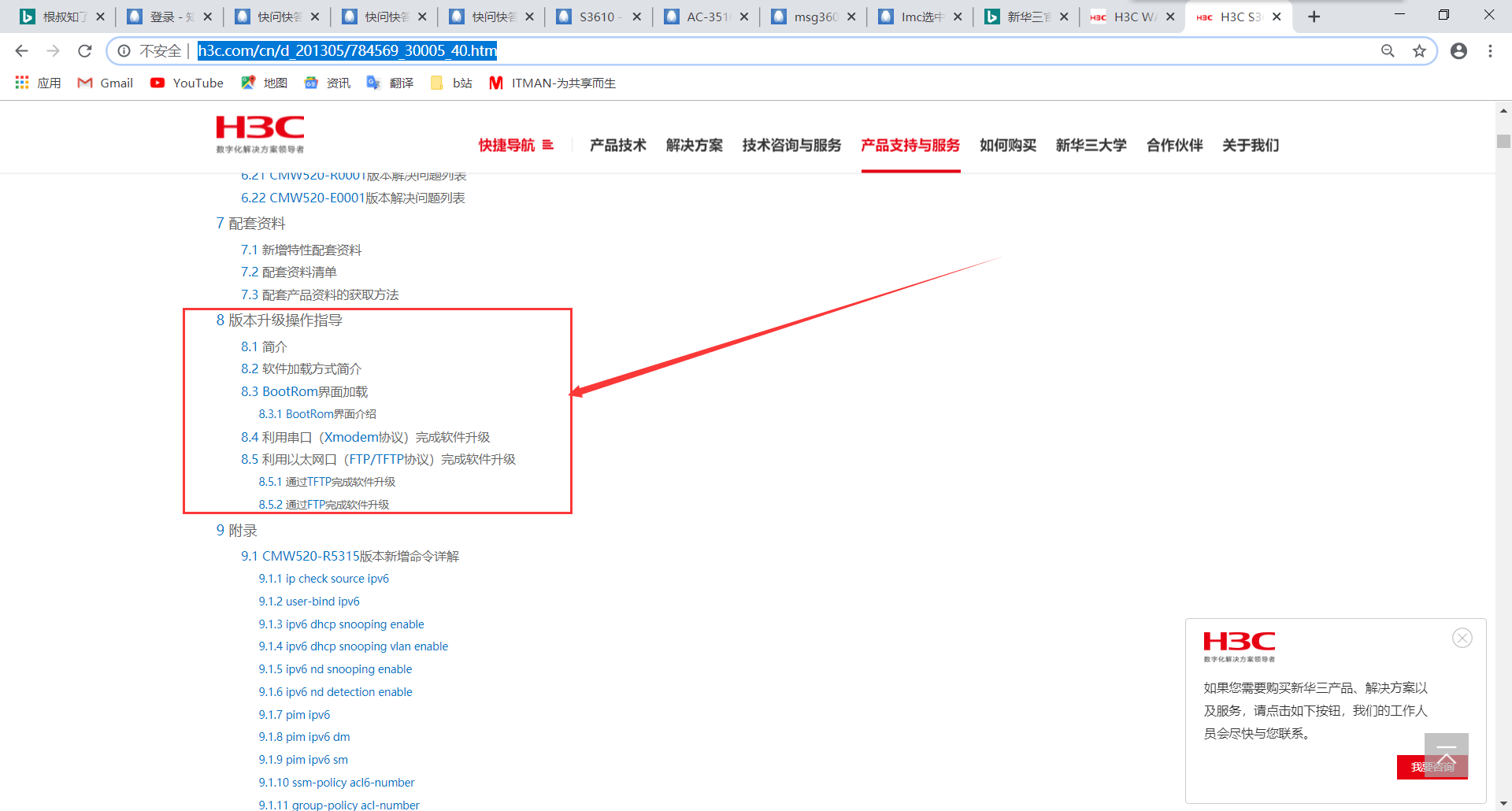Screen dimensions: 1512x811
Task: Click the zoom magnifier icon in address bar
Action: pyautogui.click(x=1388, y=51)
